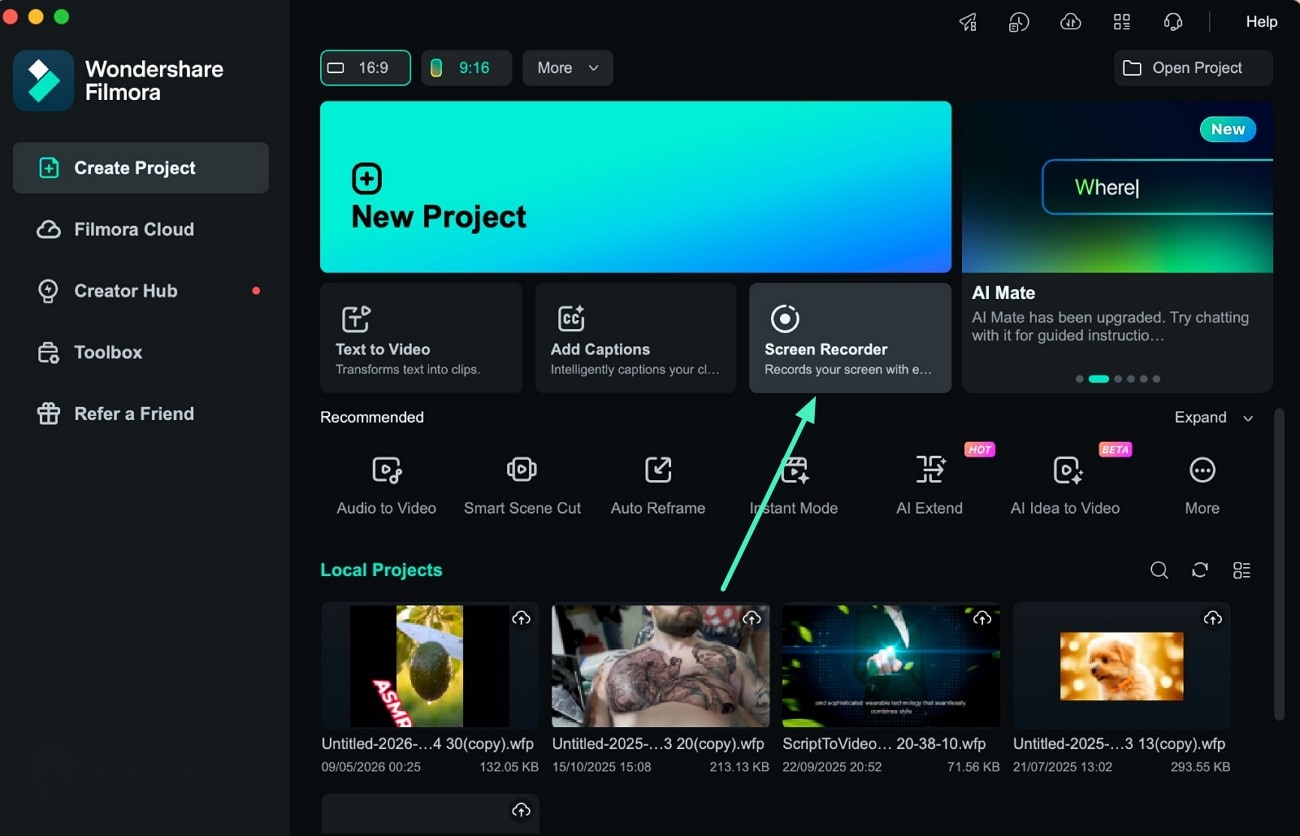Click the Wondershare Filmora logo

(x=43, y=80)
